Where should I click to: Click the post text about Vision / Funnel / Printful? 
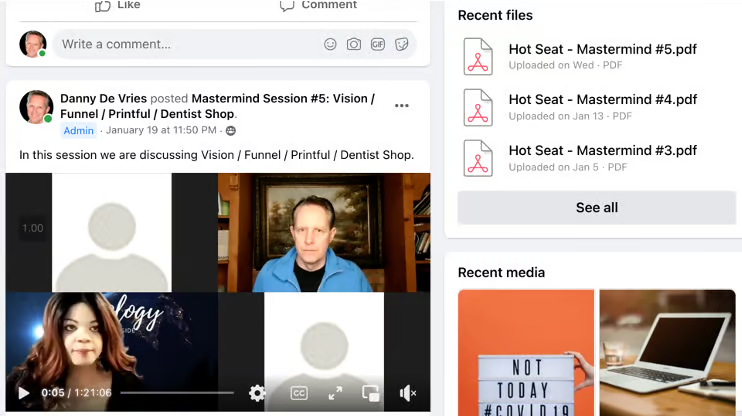click(217, 155)
